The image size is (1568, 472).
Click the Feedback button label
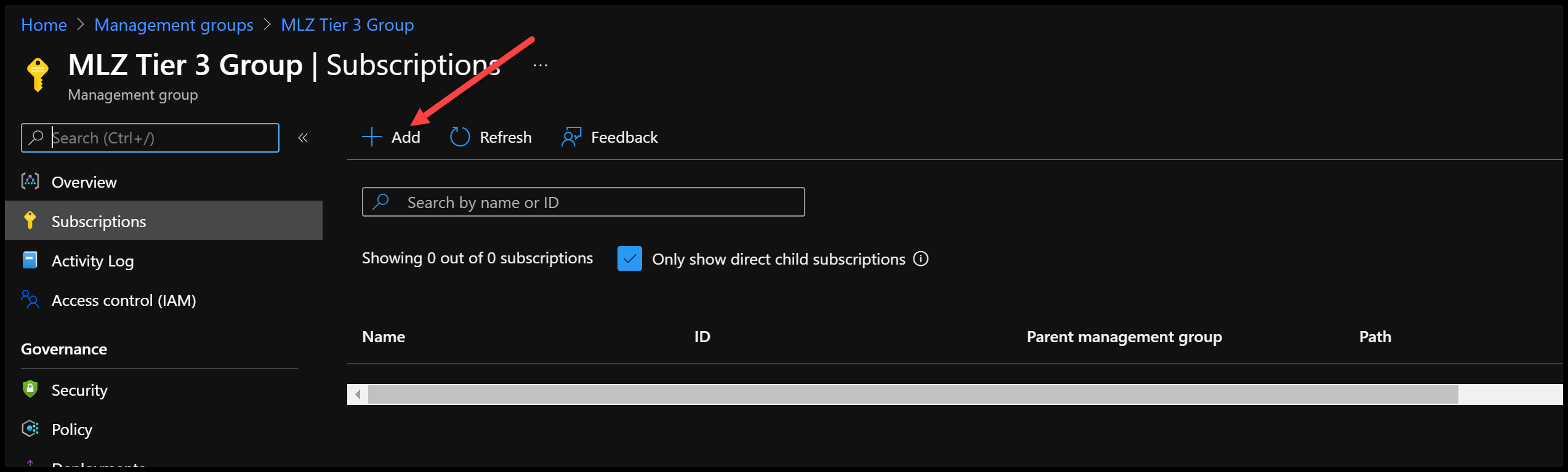pyautogui.click(x=624, y=137)
